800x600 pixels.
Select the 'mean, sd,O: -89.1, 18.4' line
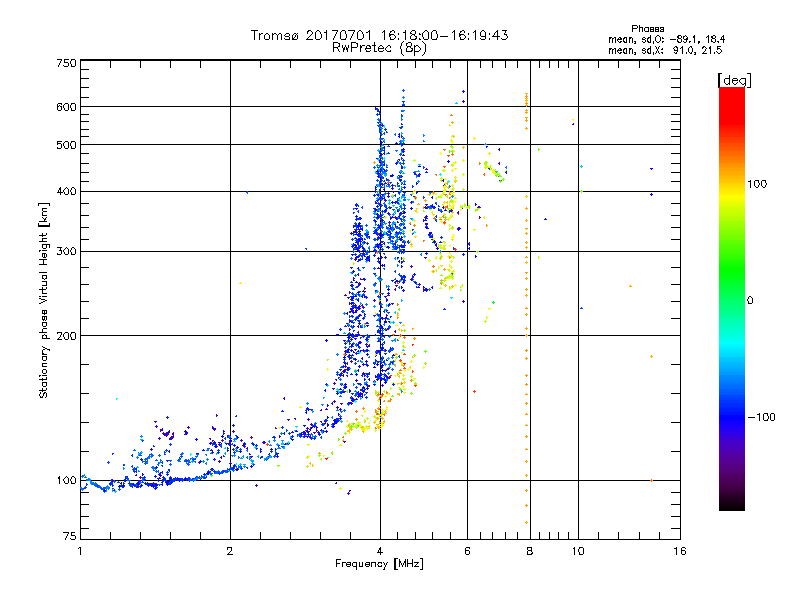(x=666, y=39)
